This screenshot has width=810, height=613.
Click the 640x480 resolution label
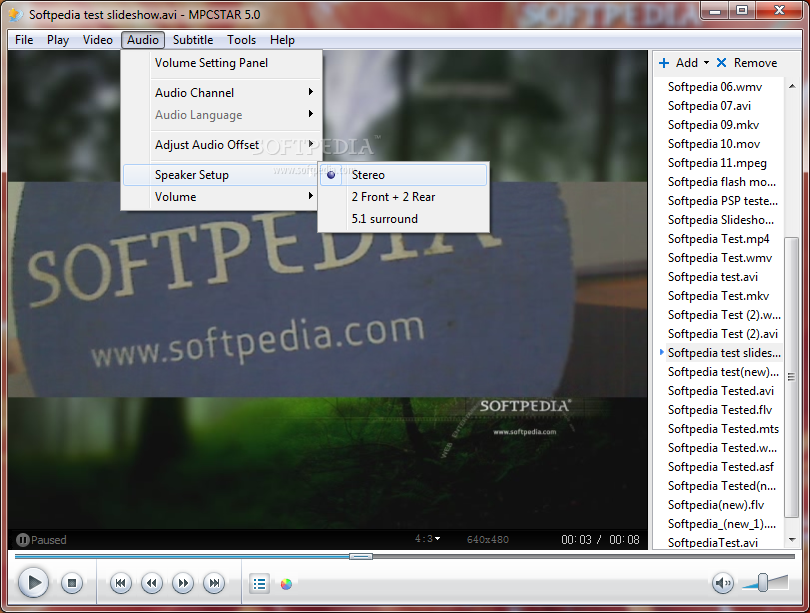coord(488,540)
